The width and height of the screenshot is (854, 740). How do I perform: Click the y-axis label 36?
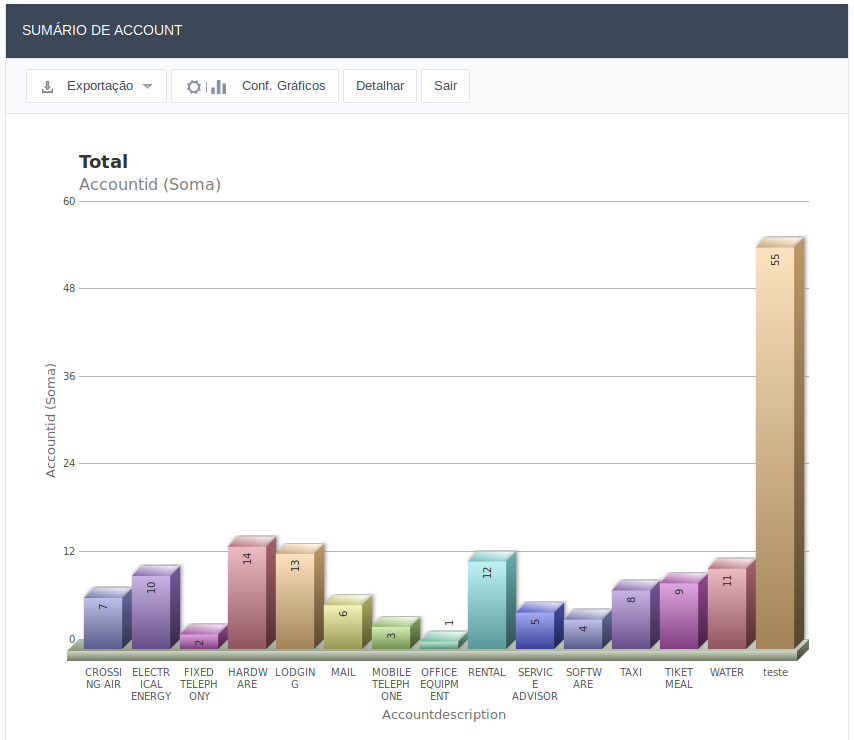[x=69, y=376]
